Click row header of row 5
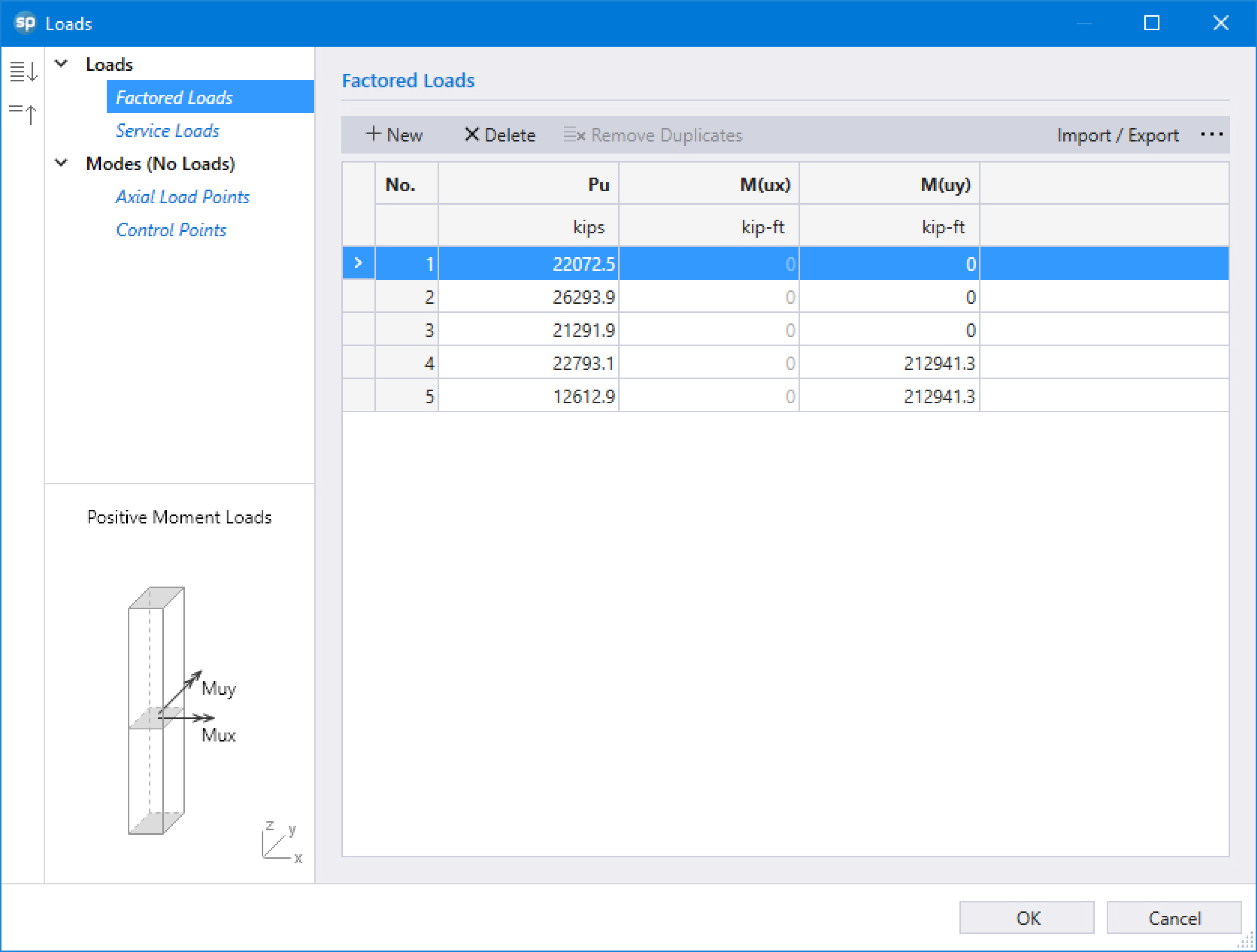 point(358,396)
